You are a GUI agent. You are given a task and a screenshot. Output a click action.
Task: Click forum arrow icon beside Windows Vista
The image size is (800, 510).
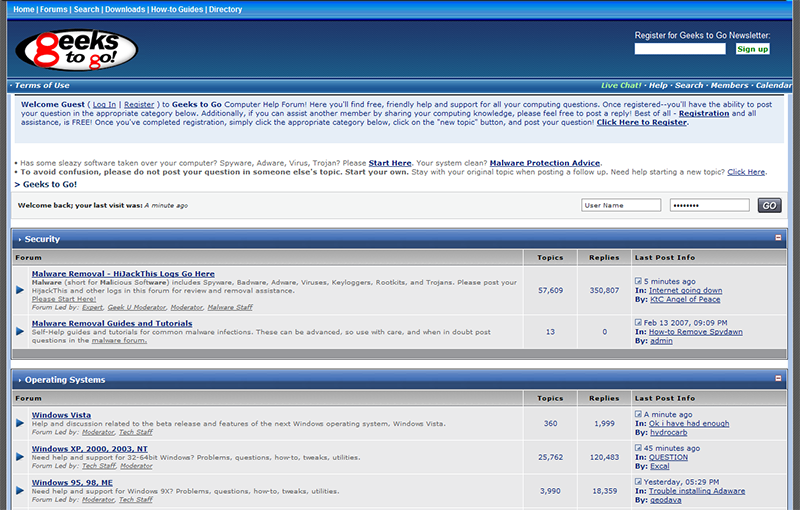(20, 423)
